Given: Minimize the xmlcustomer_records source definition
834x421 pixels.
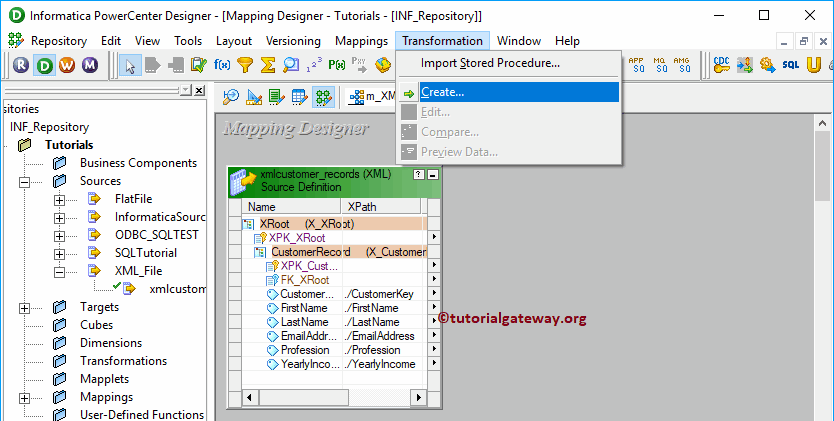Looking at the screenshot, I should (433, 174).
